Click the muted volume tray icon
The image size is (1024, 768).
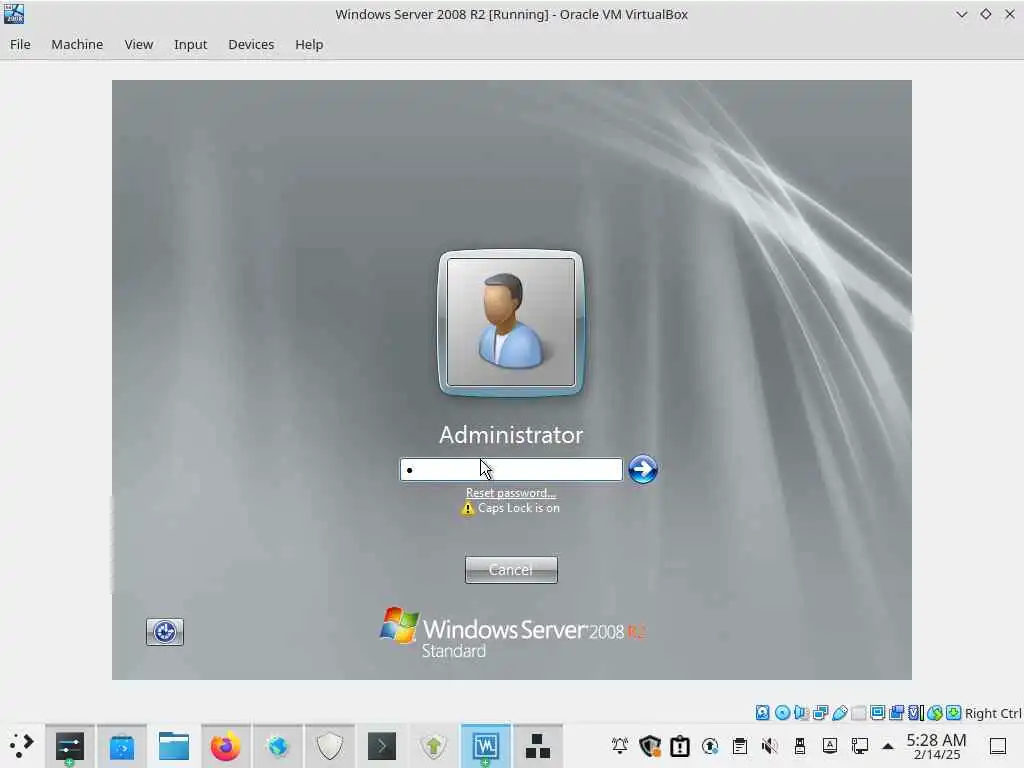tap(770, 746)
